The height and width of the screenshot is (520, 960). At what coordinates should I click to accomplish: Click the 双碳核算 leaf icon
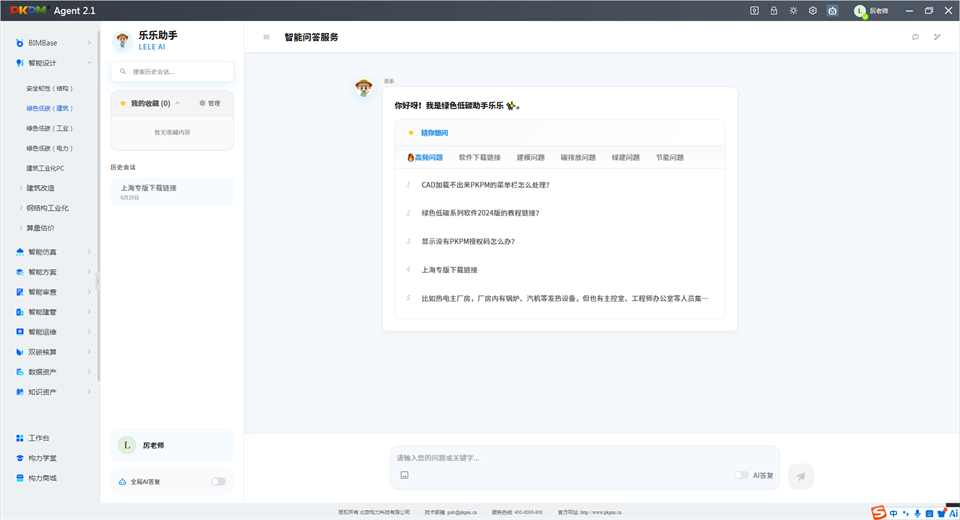click(20, 352)
